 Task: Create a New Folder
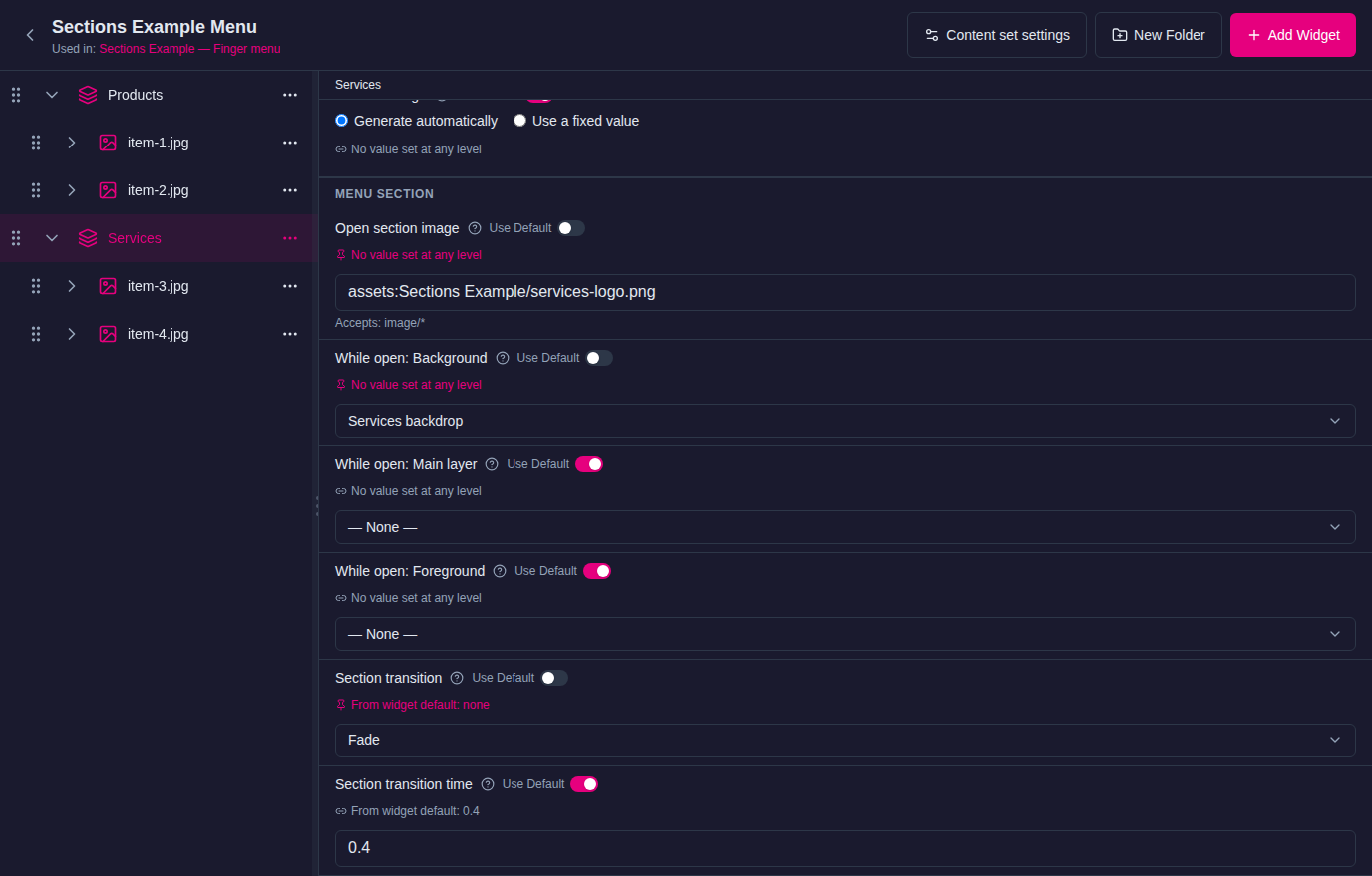(1159, 35)
